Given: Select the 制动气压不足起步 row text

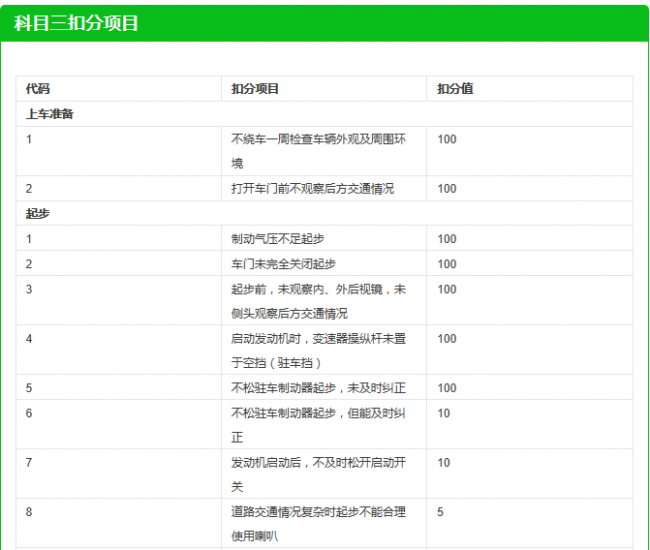Looking at the screenshot, I should [x=277, y=239].
